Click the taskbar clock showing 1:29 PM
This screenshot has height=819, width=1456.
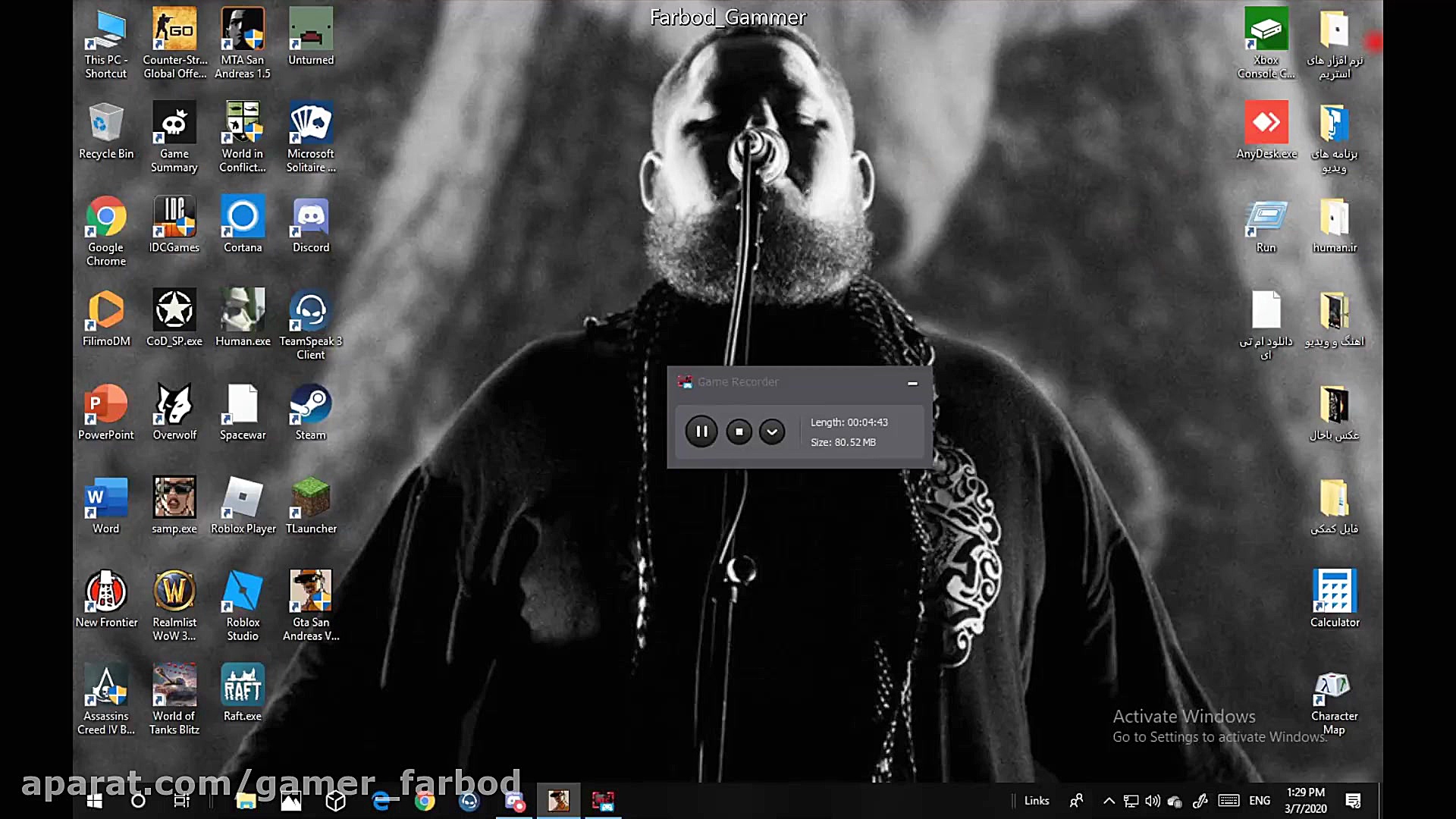click(x=1305, y=801)
